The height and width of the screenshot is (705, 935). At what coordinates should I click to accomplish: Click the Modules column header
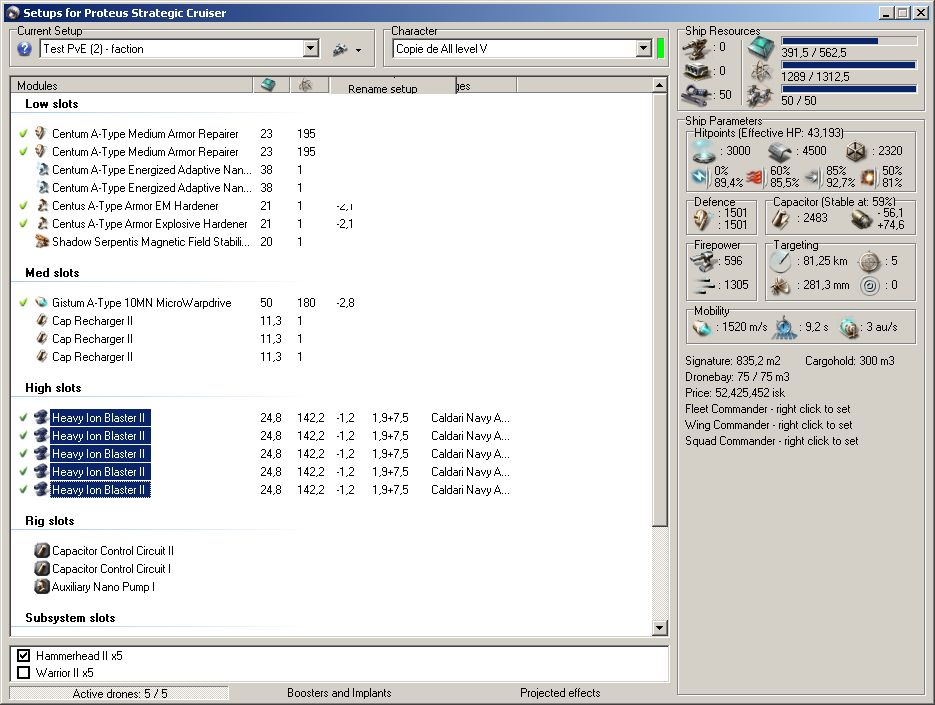pyautogui.click(x=38, y=86)
